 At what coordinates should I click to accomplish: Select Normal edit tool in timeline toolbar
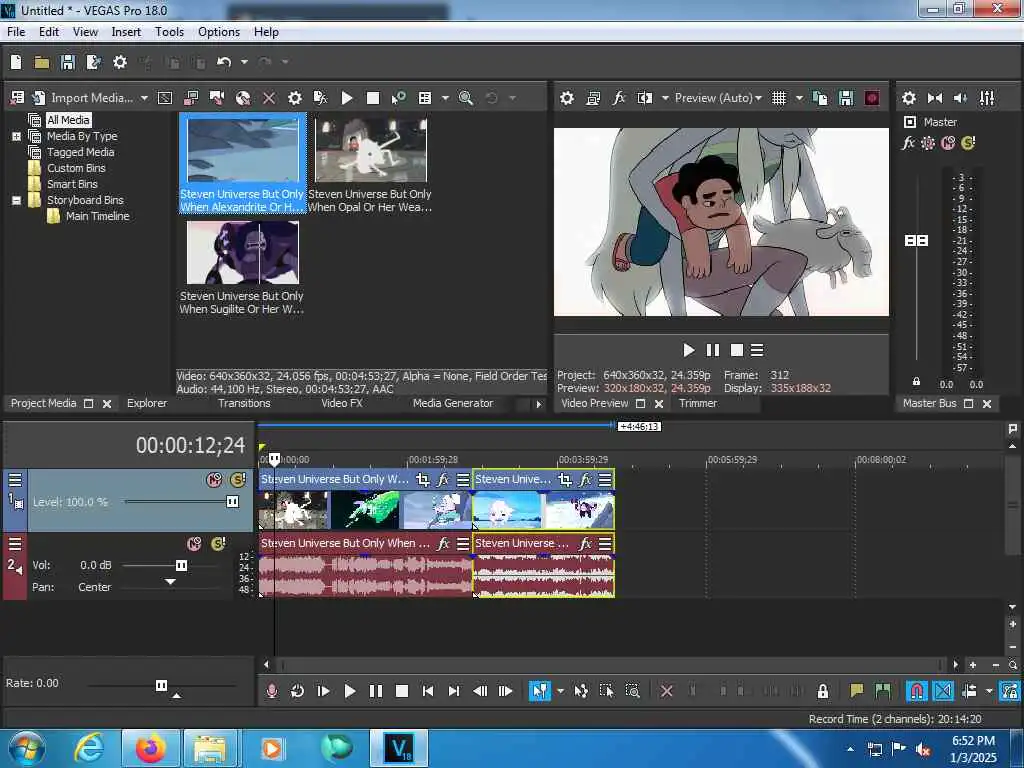click(x=539, y=691)
